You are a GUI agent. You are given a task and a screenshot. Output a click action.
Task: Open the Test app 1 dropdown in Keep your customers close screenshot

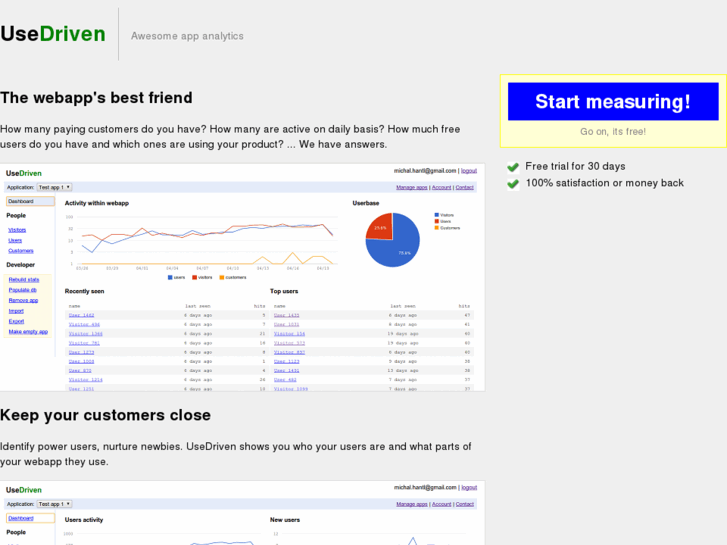[x=54, y=504]
